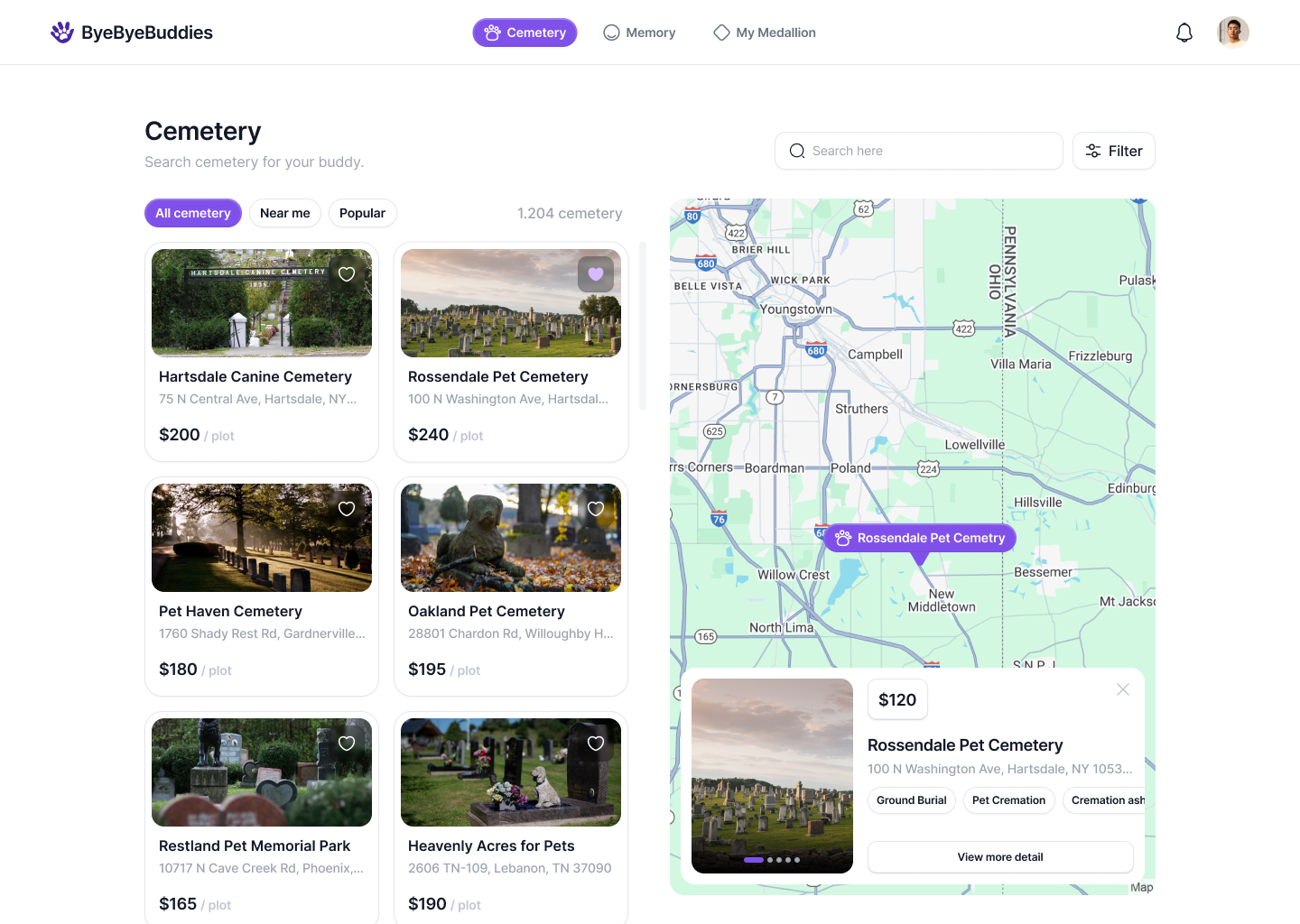Click the Pet Haven Cemetery title

tap(230, 612)
